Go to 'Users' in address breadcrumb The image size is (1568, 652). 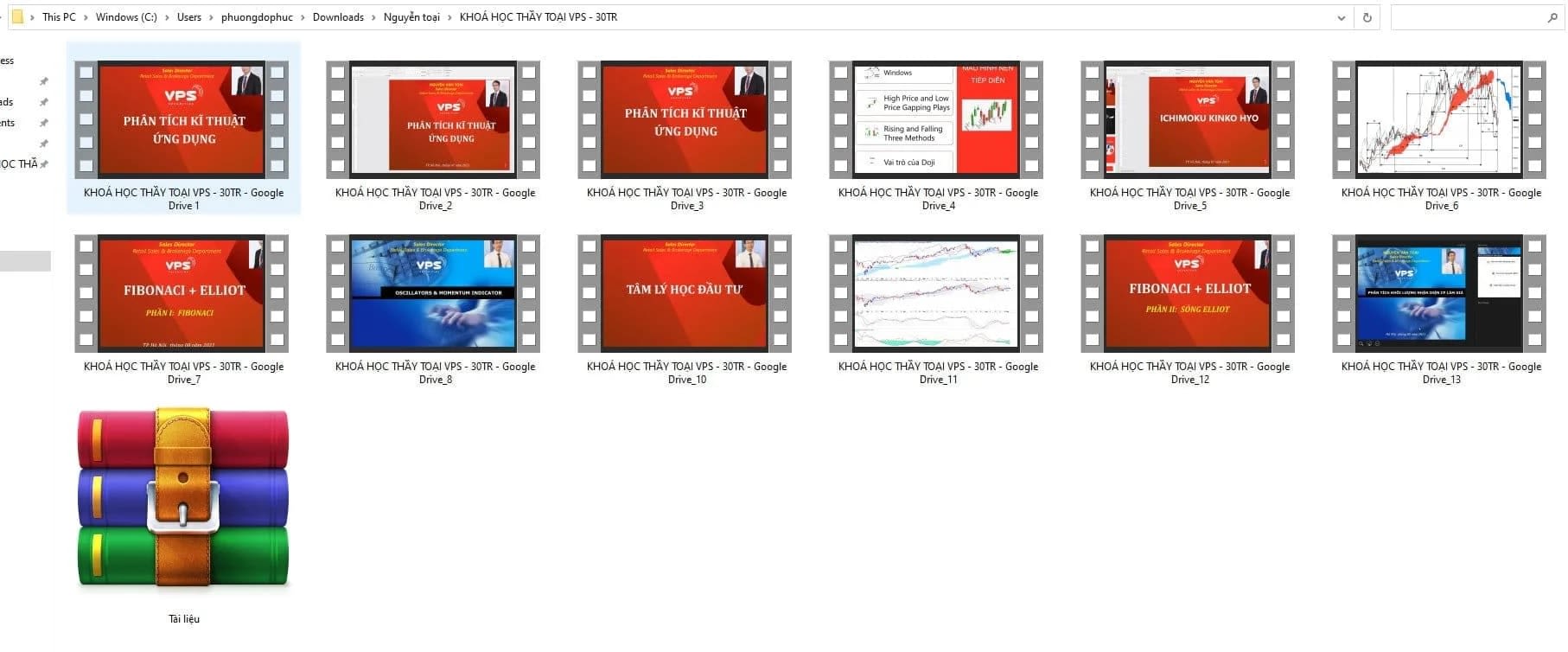(189, 17)
